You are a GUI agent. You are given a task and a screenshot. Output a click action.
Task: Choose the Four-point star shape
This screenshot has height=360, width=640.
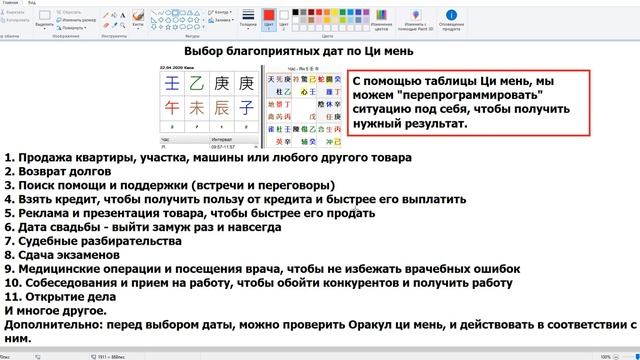[x=161, y=27]
